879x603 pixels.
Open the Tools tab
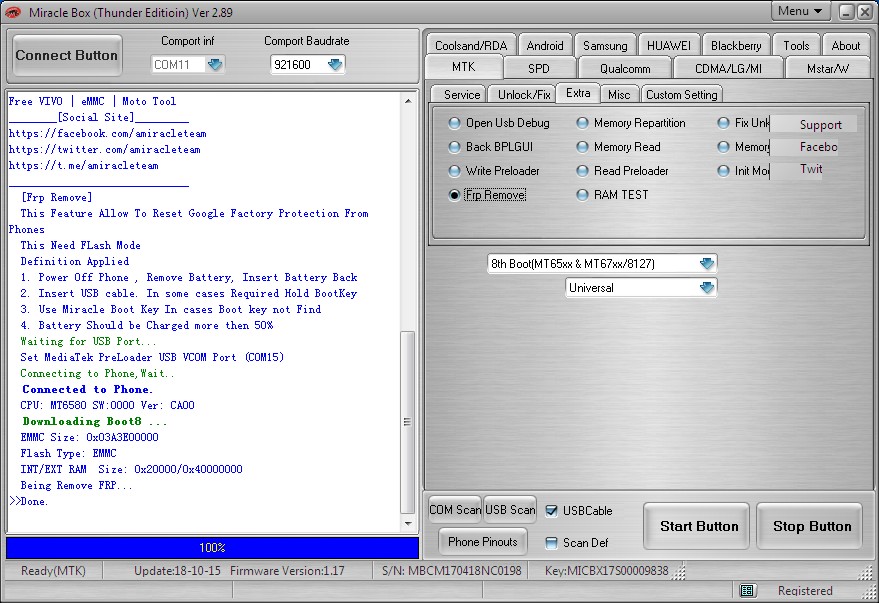(796, 45)
